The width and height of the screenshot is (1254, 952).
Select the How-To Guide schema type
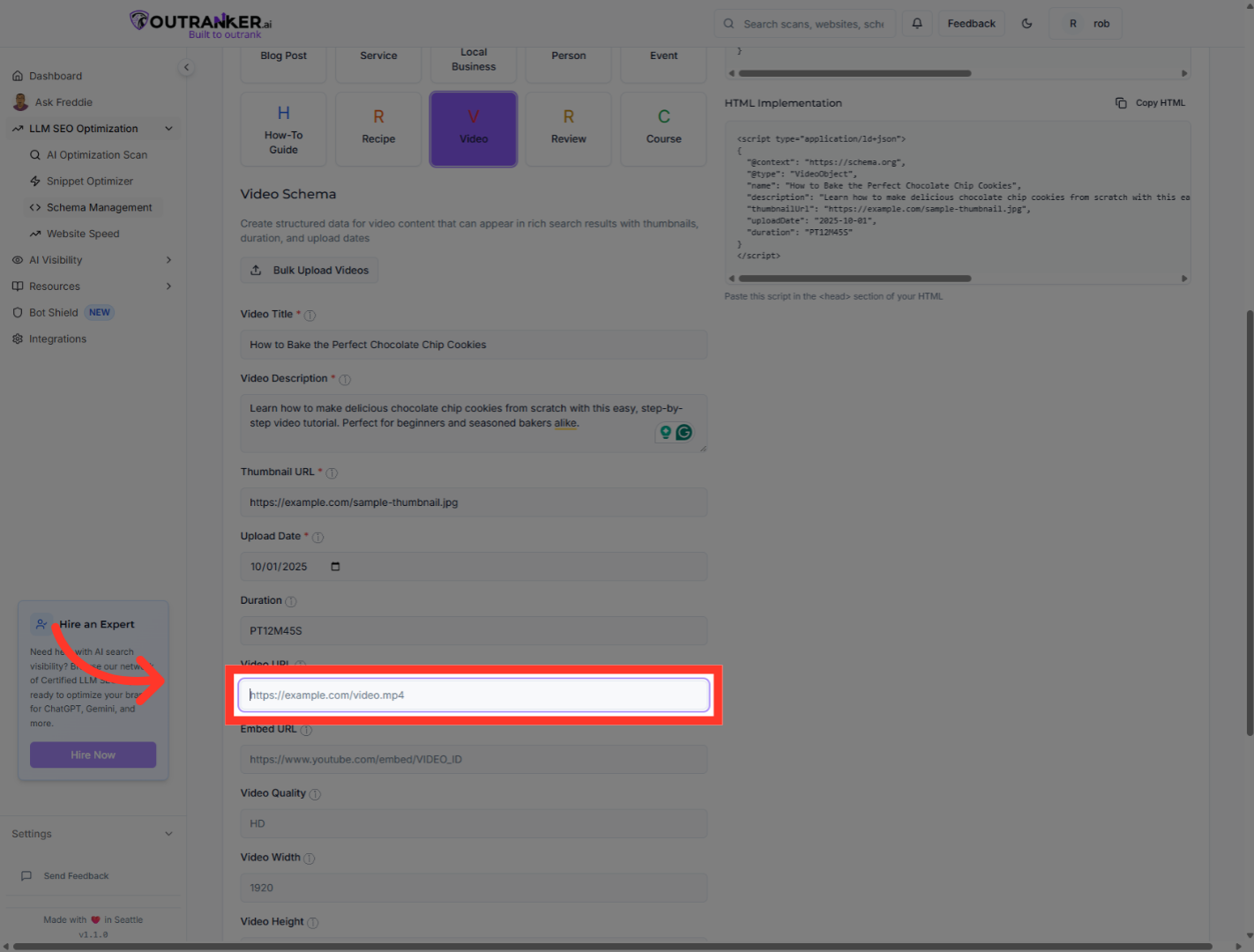[x=284, y=130]
